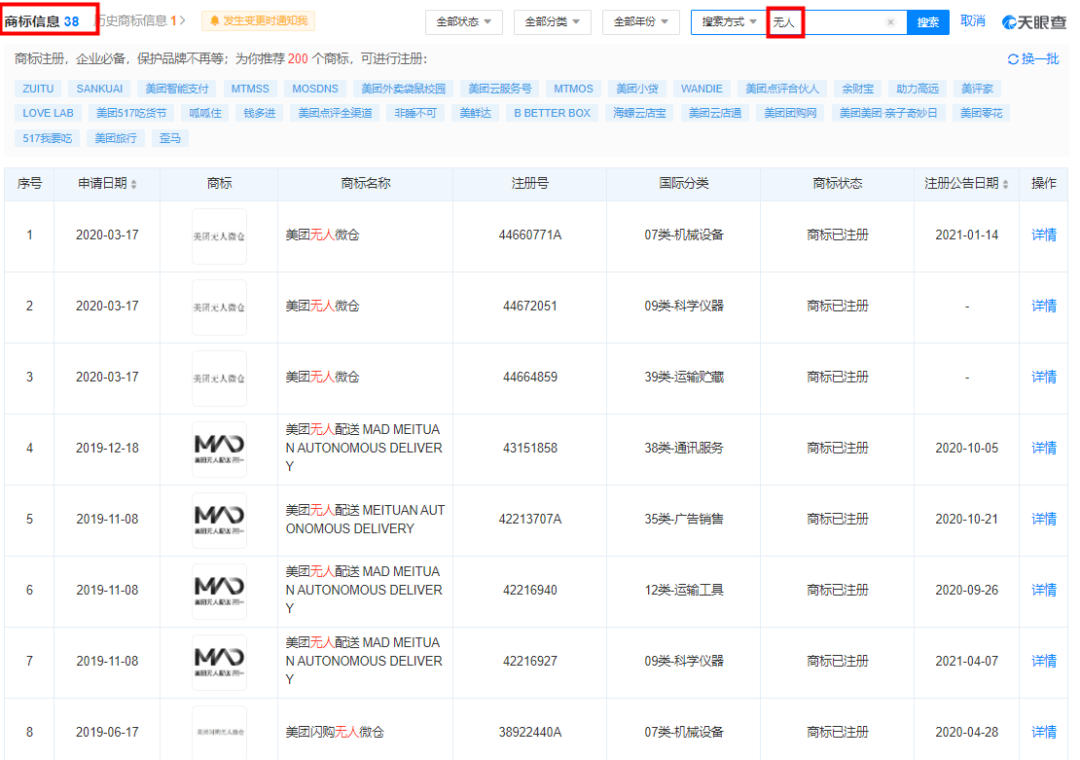Viewport: 1080px width, 760px height.
Task: Open trademark image for registration 44660771A
Action: click(x=219, y=236)
